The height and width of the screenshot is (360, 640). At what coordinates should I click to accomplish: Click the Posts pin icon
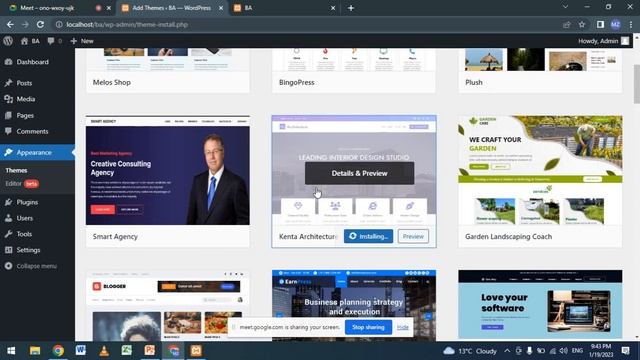coord(9,83)
